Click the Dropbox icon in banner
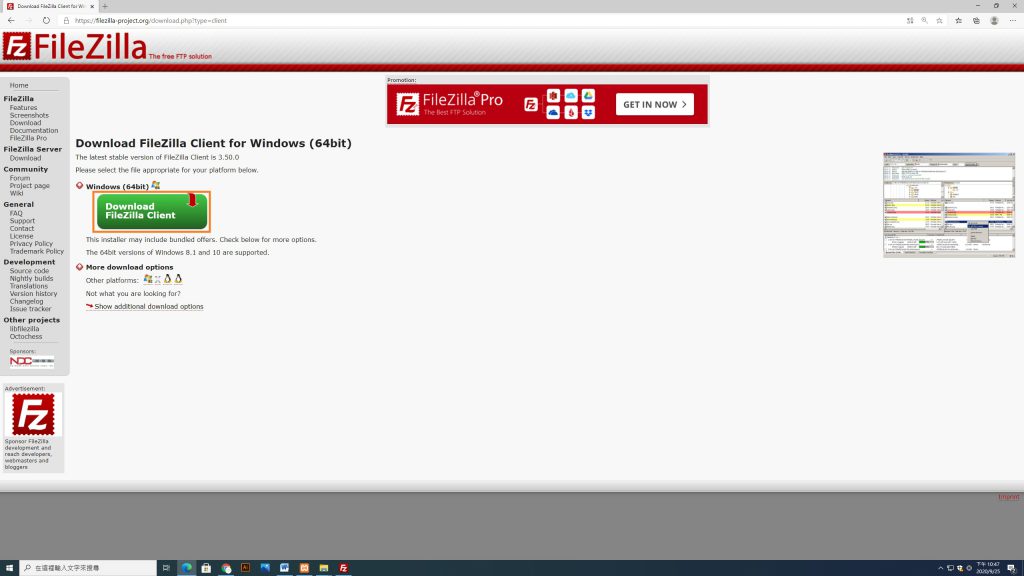Screen dimensions: 1024x576 pos(588,113)
